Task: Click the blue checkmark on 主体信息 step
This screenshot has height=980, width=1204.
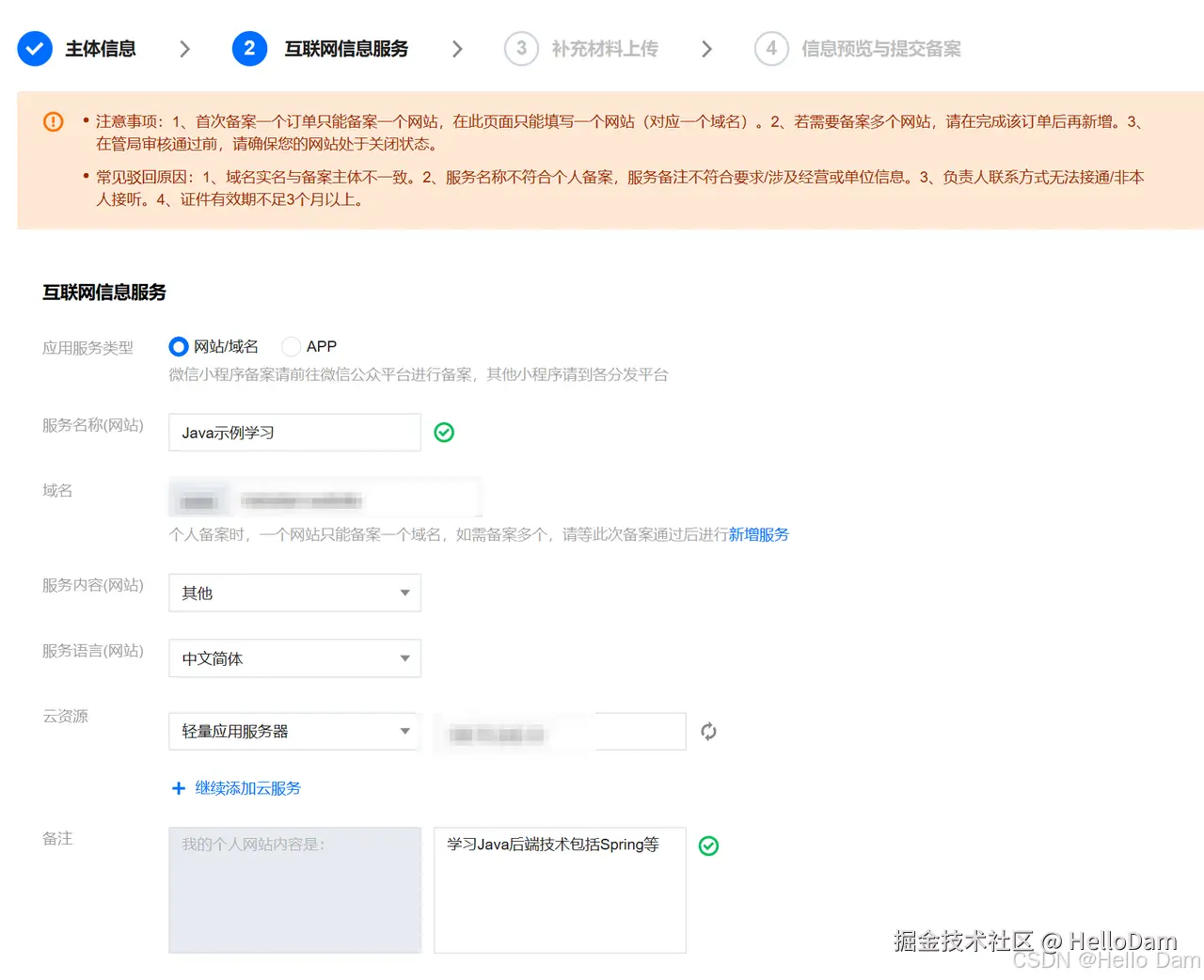Action: (x=35, y=48)
